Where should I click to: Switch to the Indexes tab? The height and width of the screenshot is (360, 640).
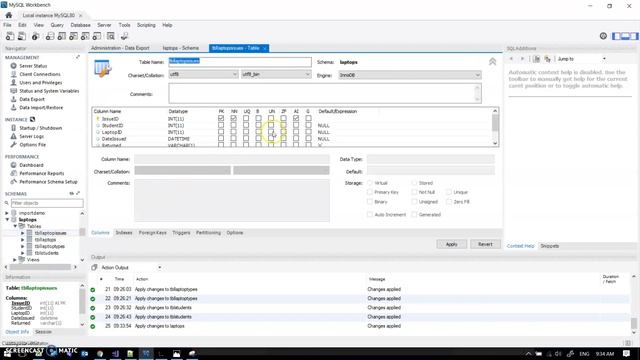(124, 233)
